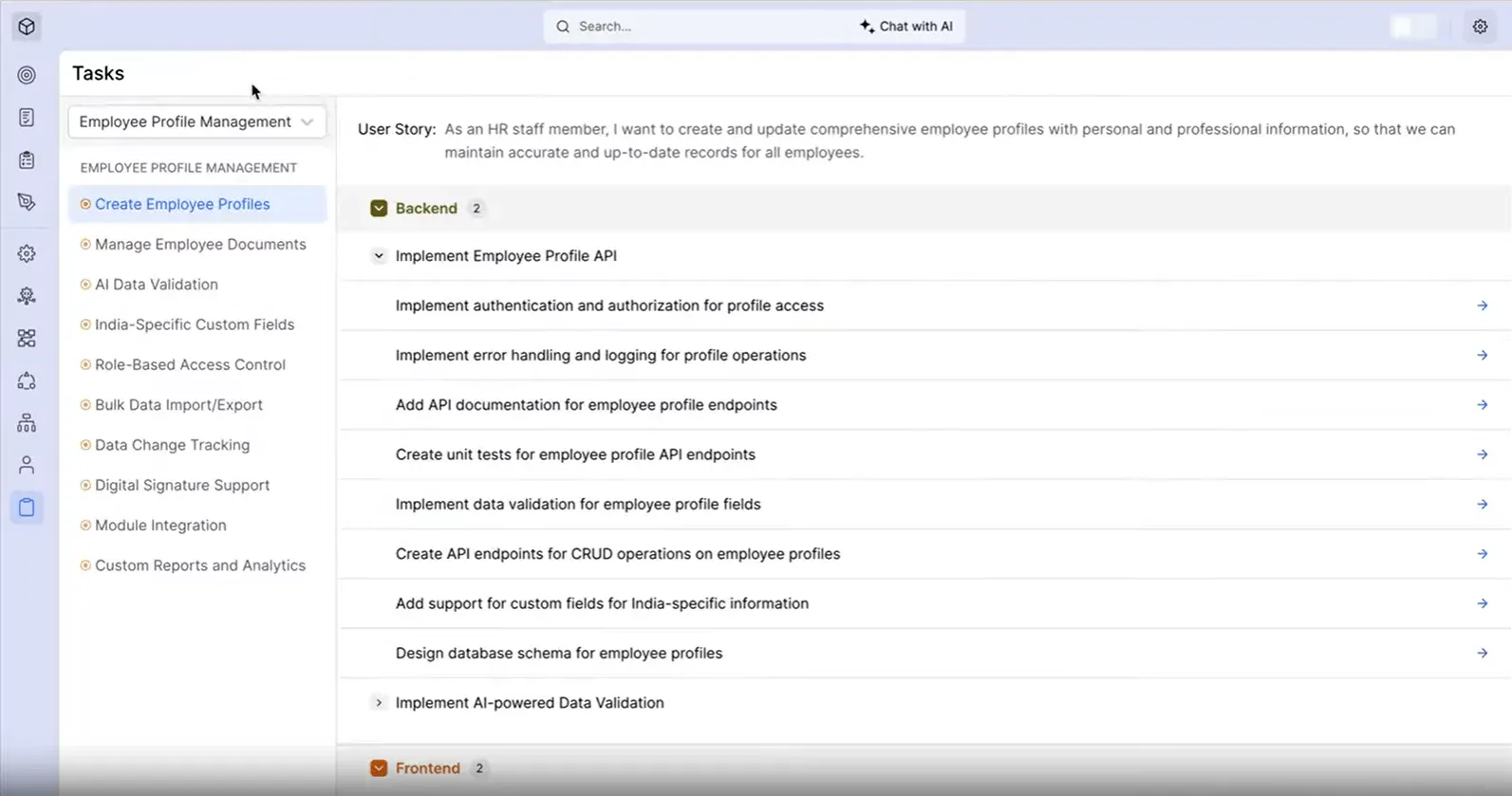Open arrow for Create unit tests task
Screen dimensions: 1512x796
coord(1482,454)
